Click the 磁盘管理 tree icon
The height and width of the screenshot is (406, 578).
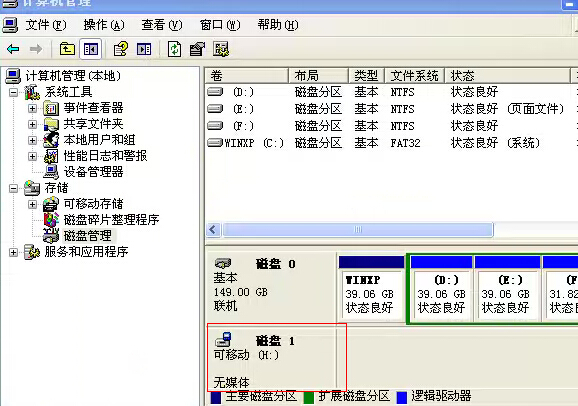[51, 236]
